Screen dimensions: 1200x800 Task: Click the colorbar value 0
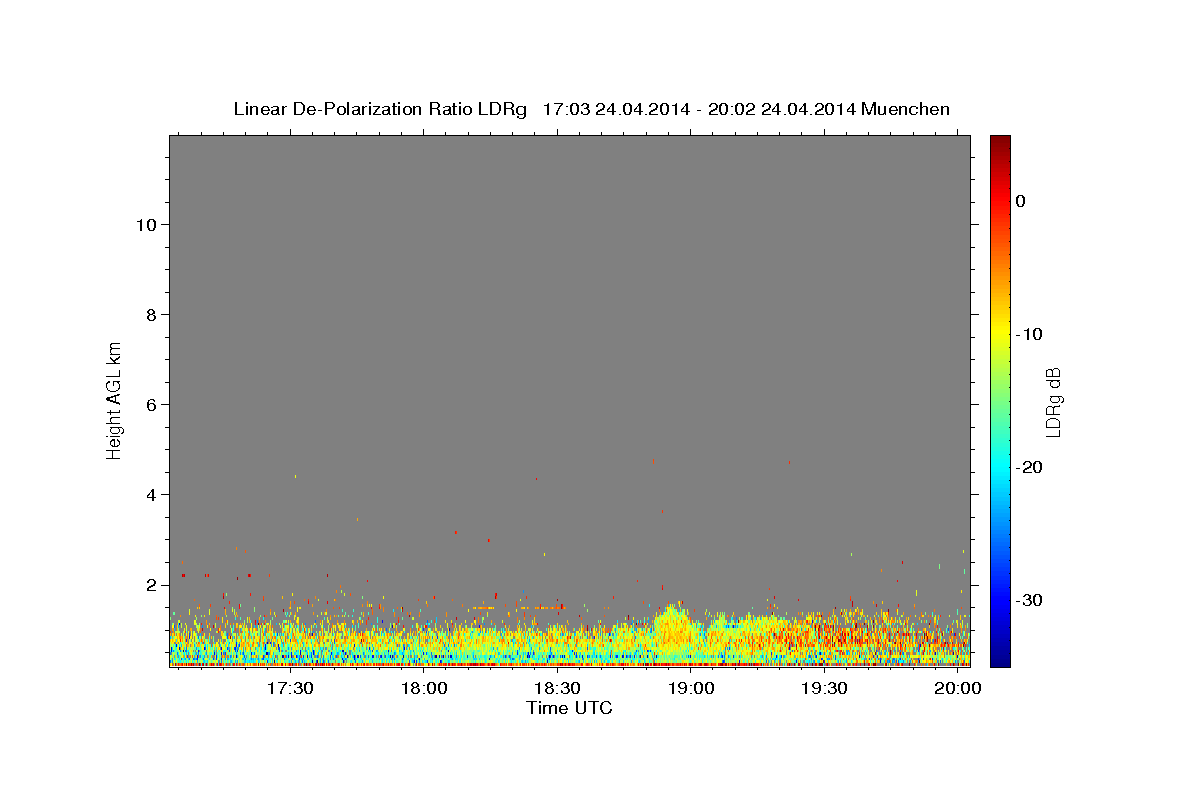click(1021, 201)
